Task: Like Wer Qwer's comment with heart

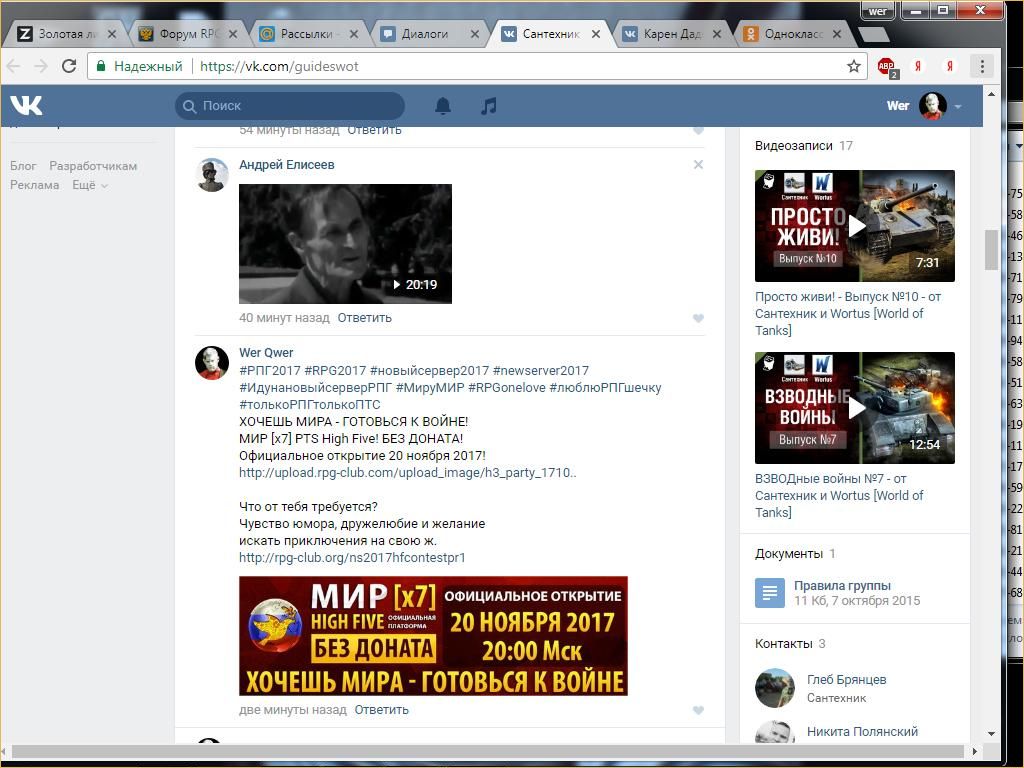Action: (x=698, y=710)
